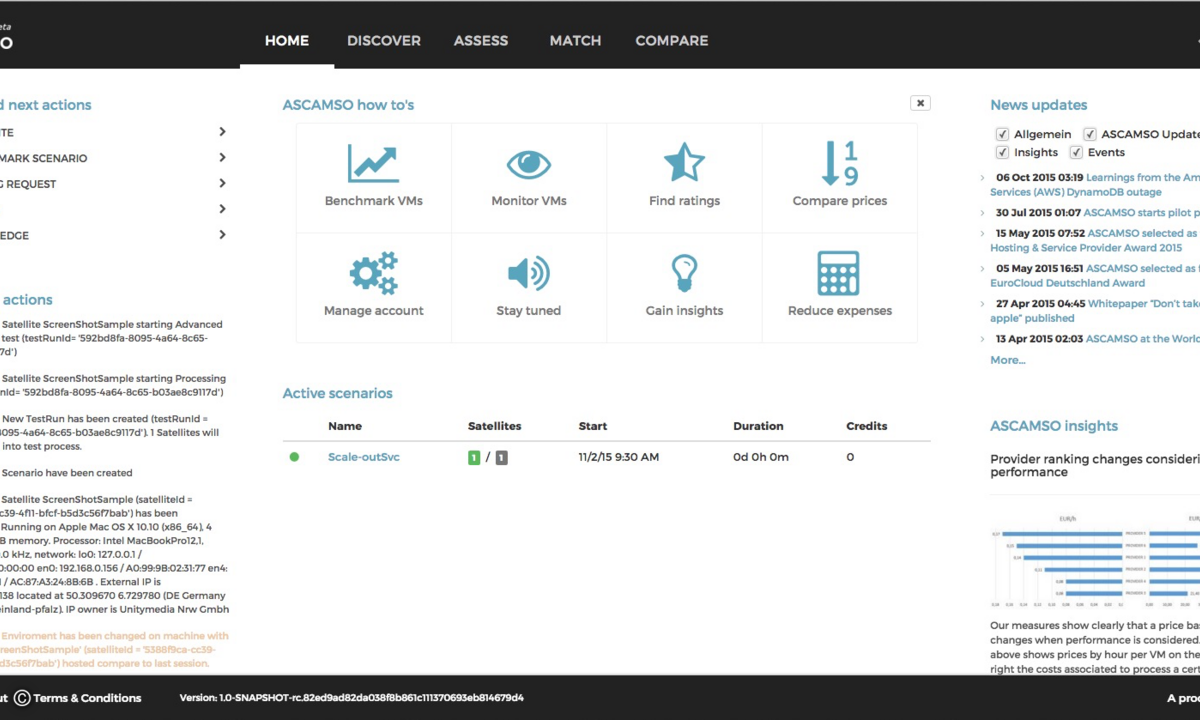
Task: Expand the 06 Oct 2015 news item
Action: pyautogui.click(x=983, y=177)
